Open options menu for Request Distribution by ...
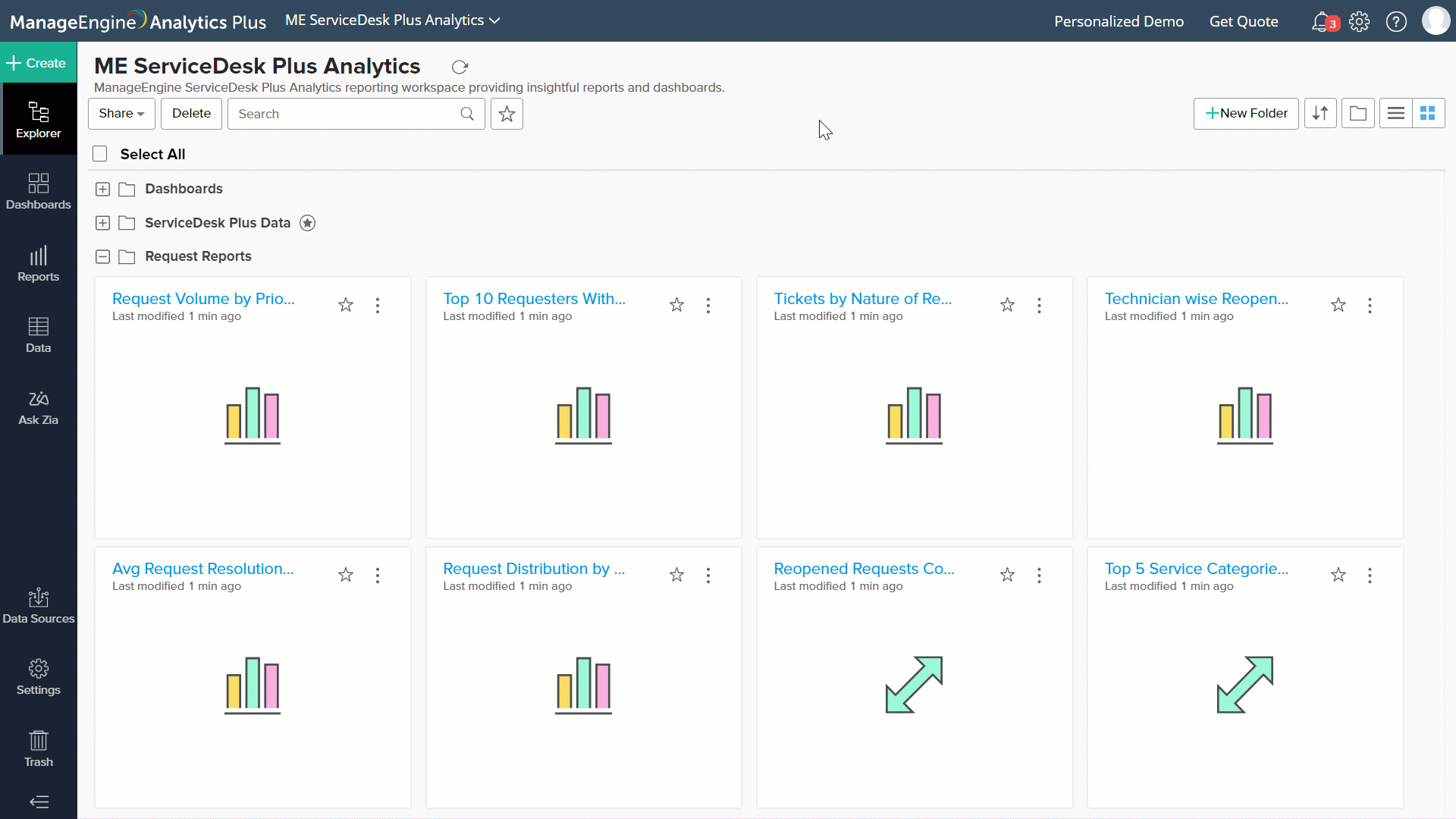 tap(708, 576)
